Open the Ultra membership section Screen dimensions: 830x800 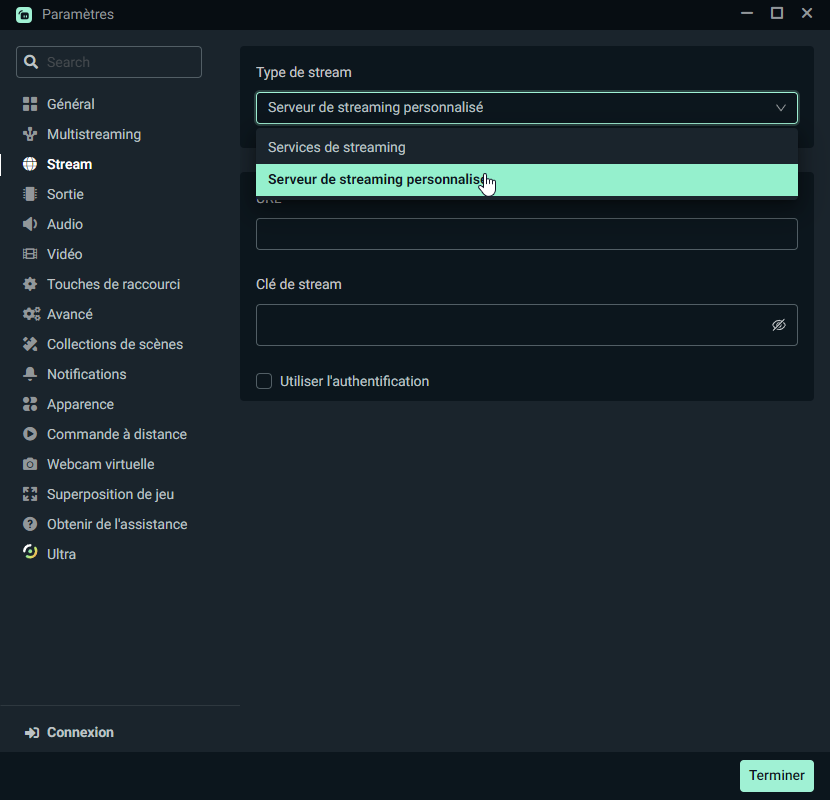click(x=60, y=553)
